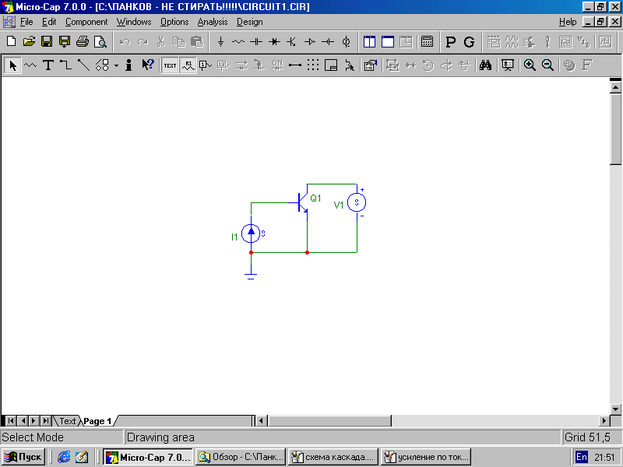Click the vertical scrollbar down arrow

[x=615, y=407]
